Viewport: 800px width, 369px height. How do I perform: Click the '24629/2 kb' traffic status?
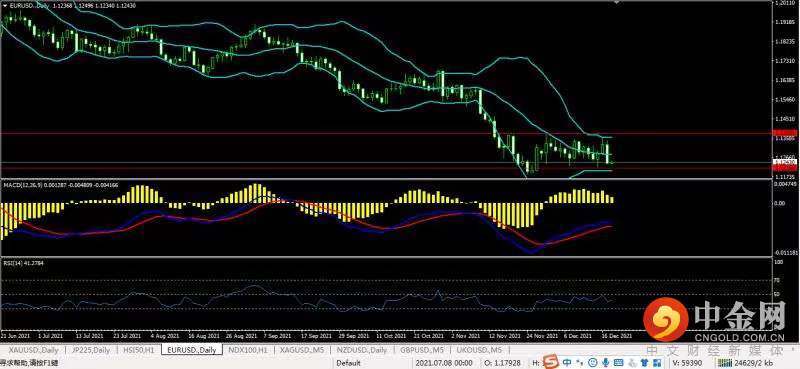[x=753, y=363]
